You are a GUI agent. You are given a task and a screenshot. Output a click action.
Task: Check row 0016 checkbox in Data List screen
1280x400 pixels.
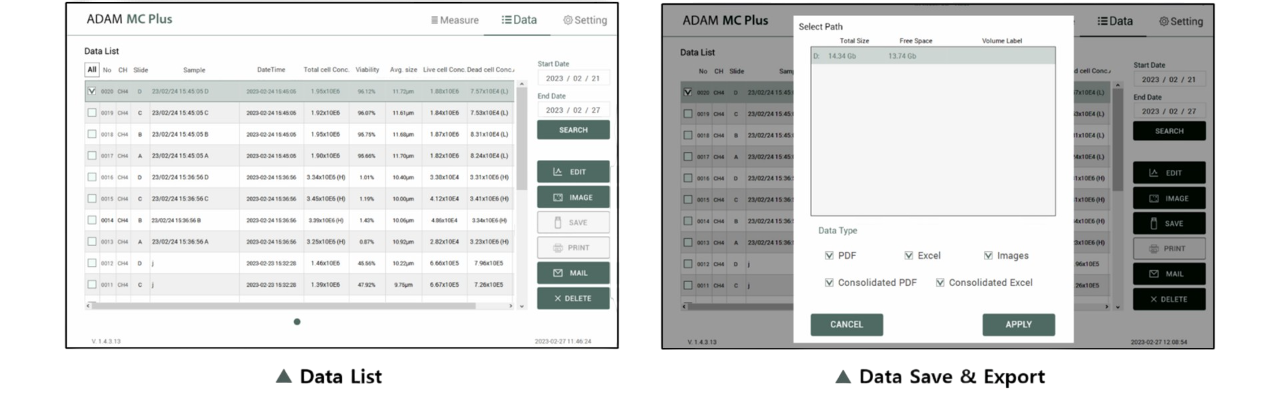pos(92,177)
